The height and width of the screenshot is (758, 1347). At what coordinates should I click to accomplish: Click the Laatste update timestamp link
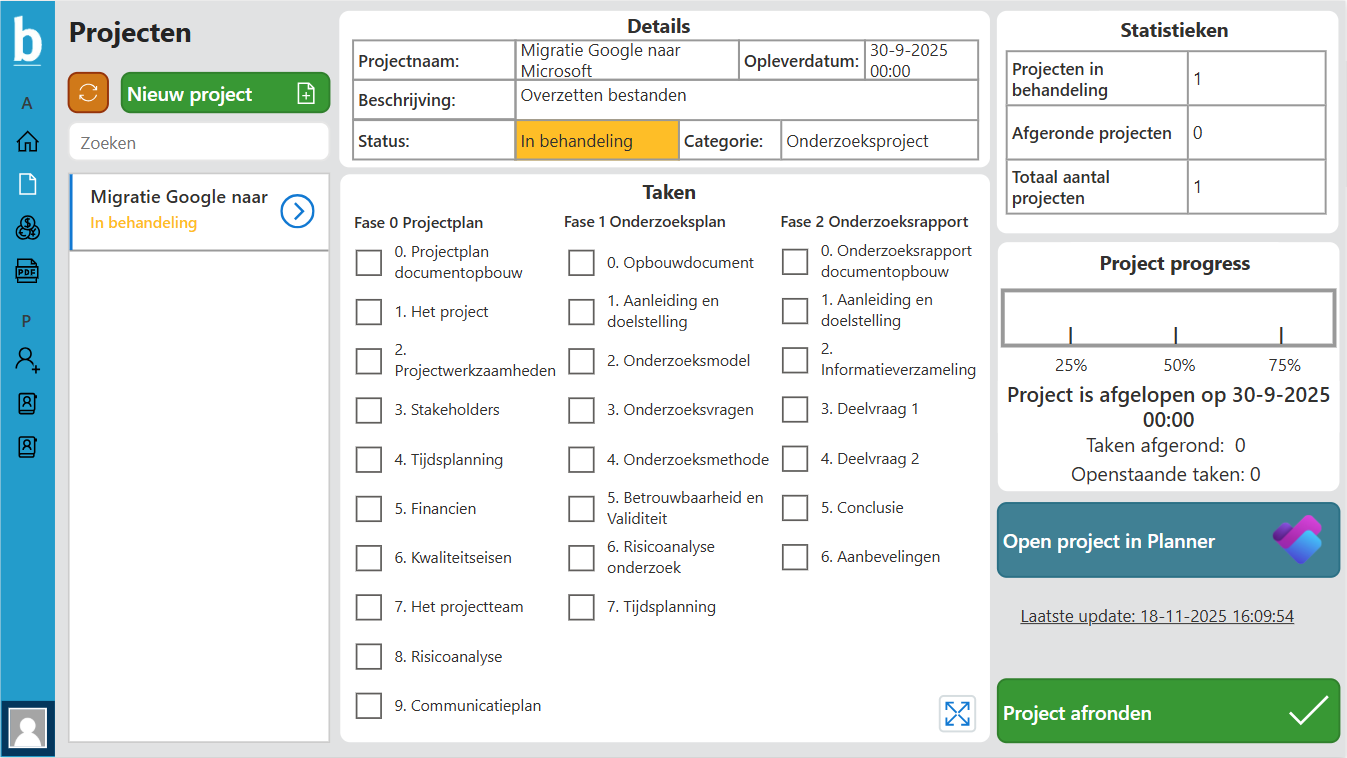[x=1157, y=616]
